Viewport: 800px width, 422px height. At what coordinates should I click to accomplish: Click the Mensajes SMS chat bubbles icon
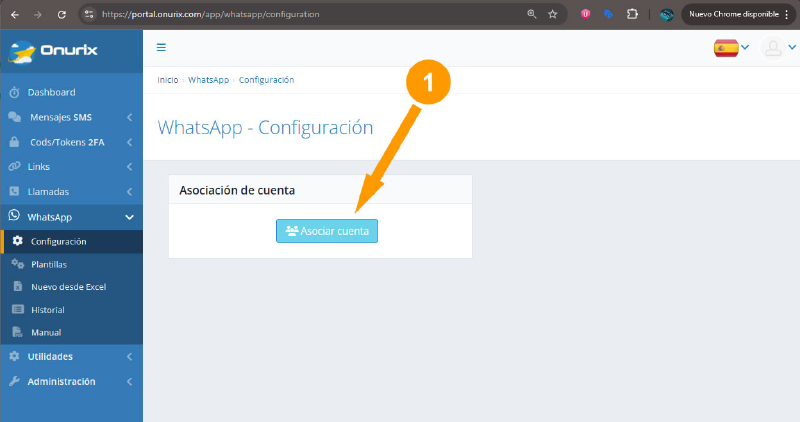[15, 117]
